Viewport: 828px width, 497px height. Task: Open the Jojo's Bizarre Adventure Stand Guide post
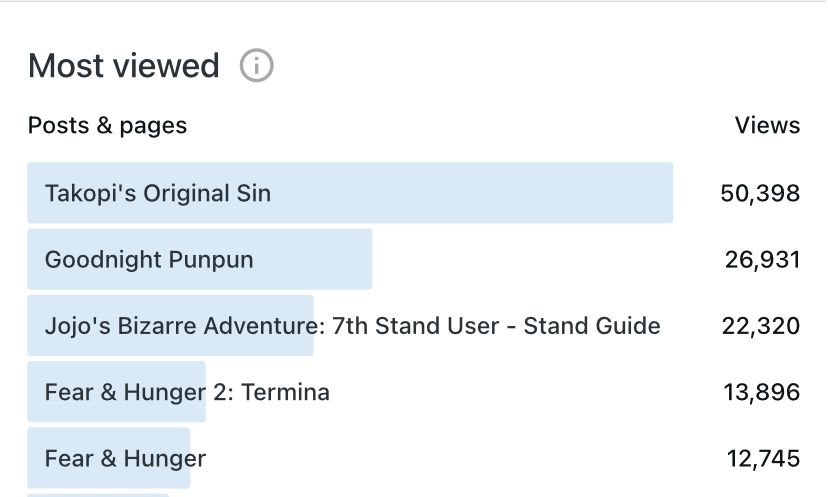tap(352, 326)
